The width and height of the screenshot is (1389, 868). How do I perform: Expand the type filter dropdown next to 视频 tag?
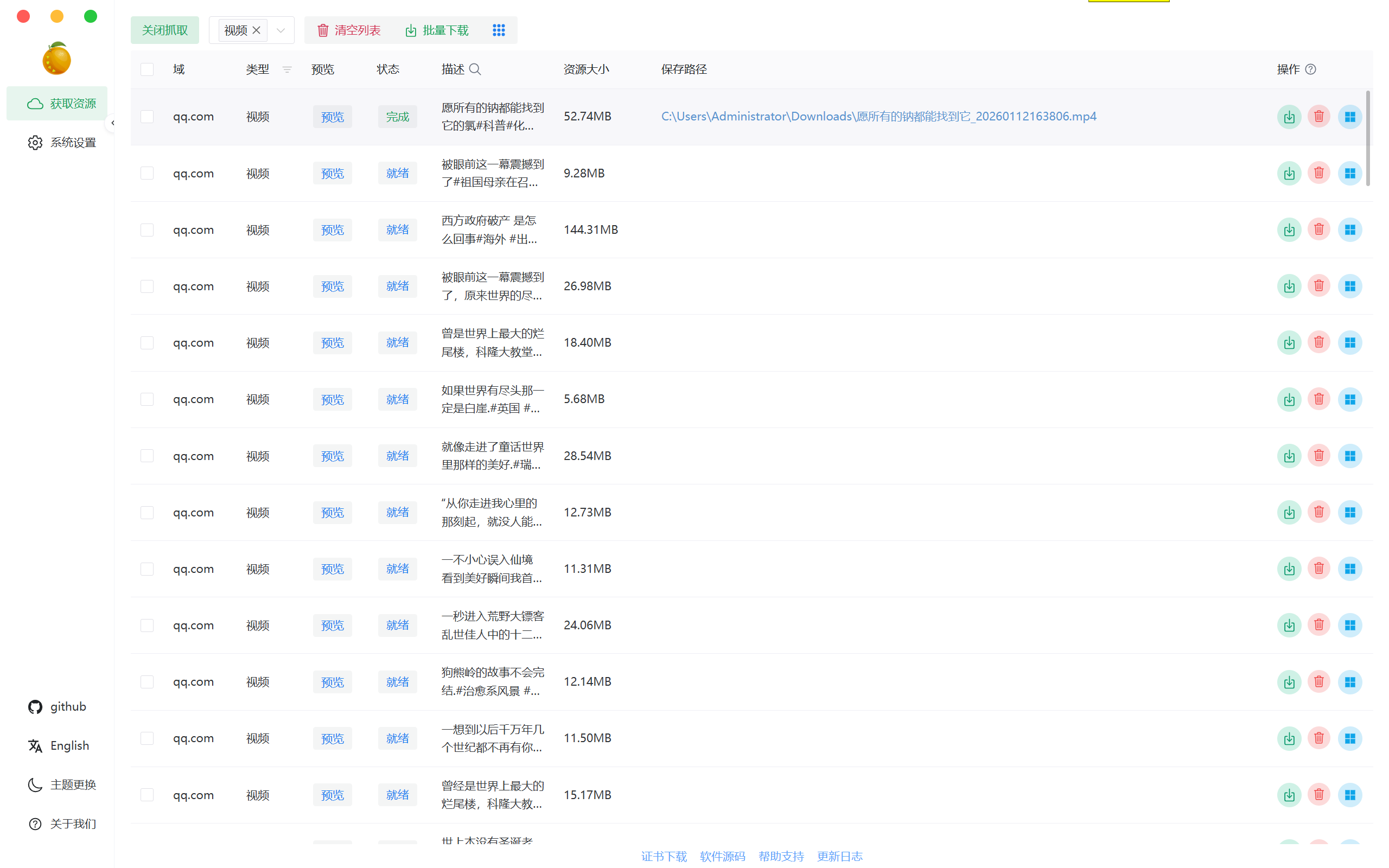pyautogui.click(x=281, y=30)
